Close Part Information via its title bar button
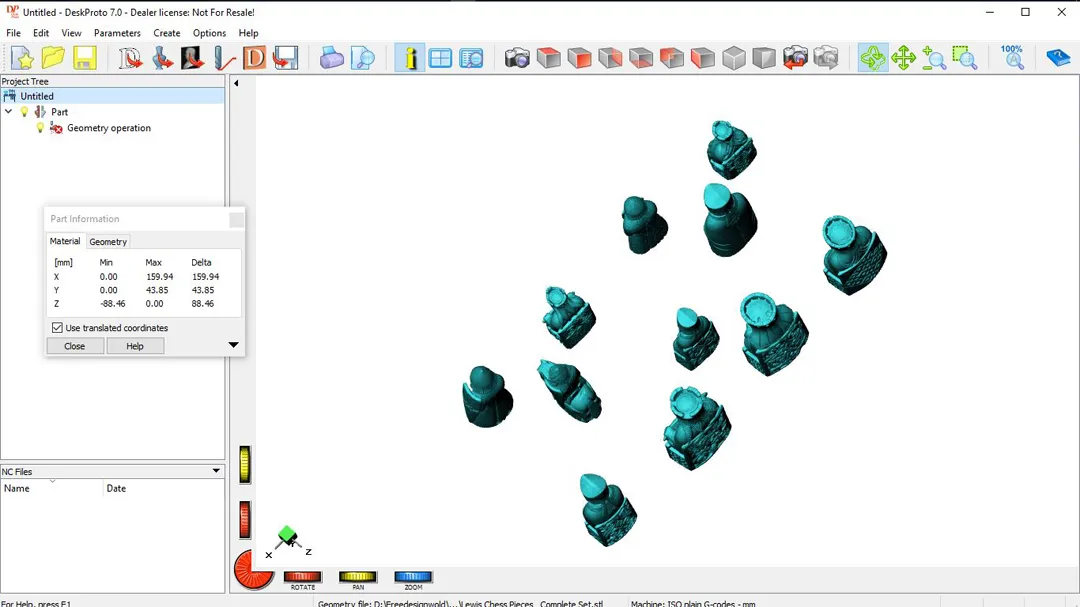 click(x=236, y=219)
